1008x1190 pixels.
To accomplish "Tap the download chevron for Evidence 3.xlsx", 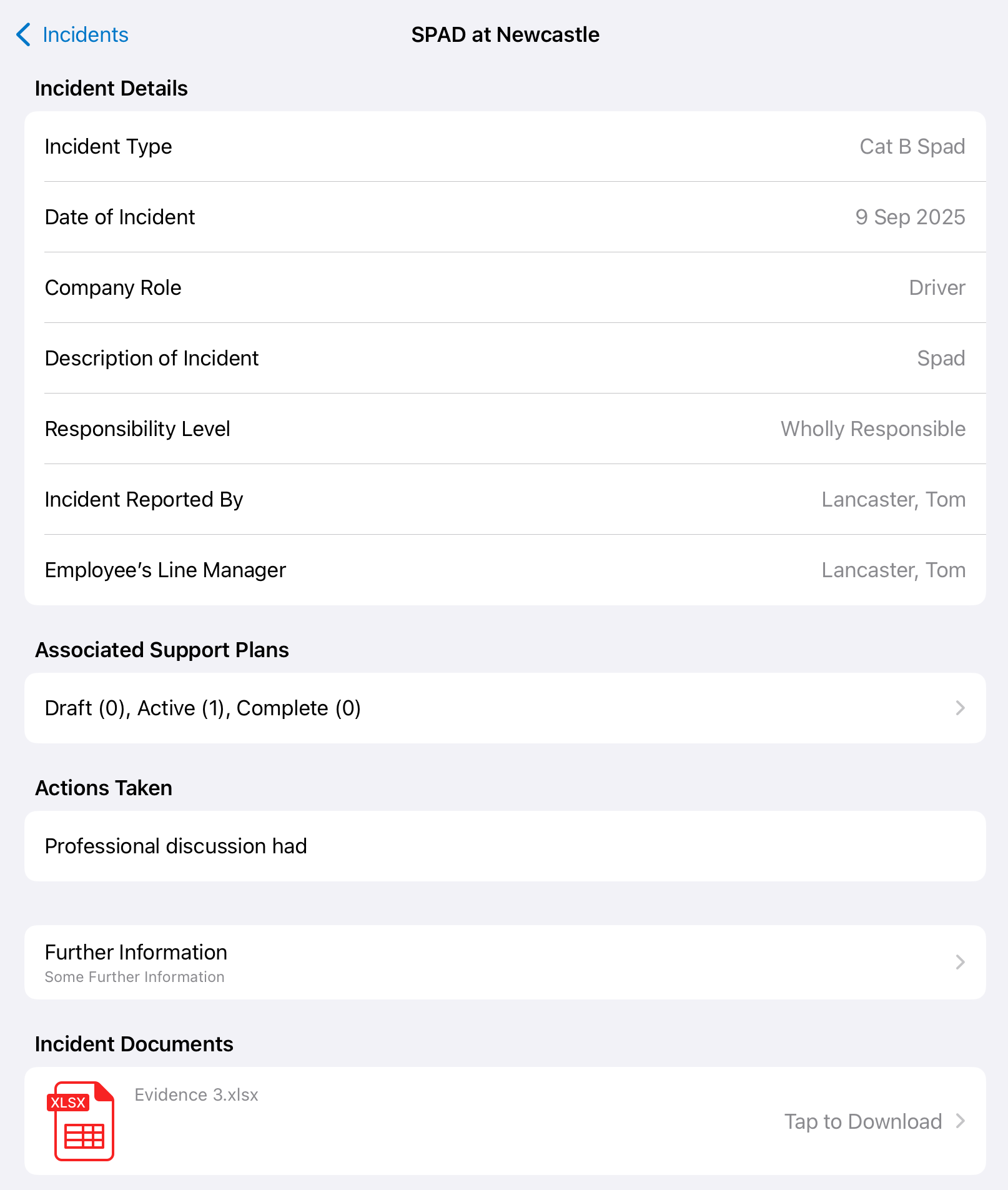I will click(961, 1121).
